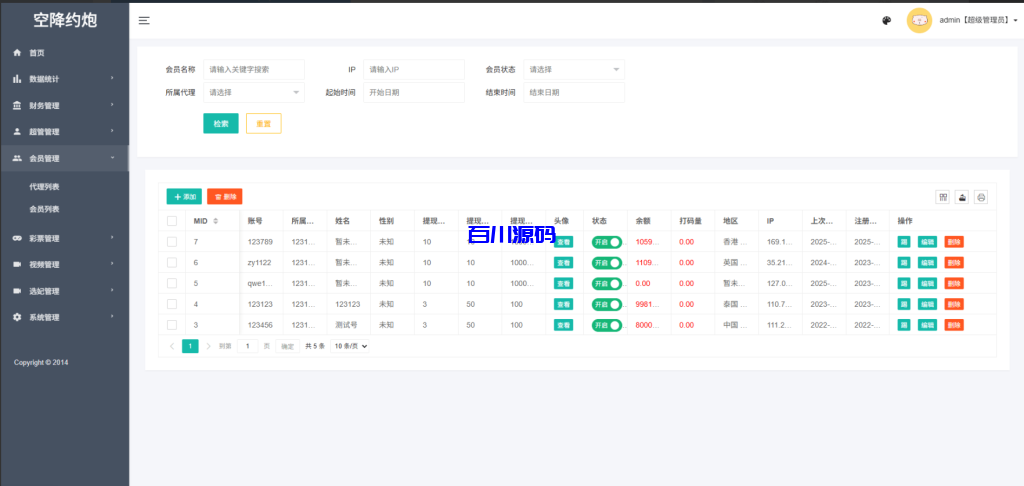This screenshot has width=1024, height=486.
Task: Focus the 起始时间 start date field
Action: pos(413,93)
